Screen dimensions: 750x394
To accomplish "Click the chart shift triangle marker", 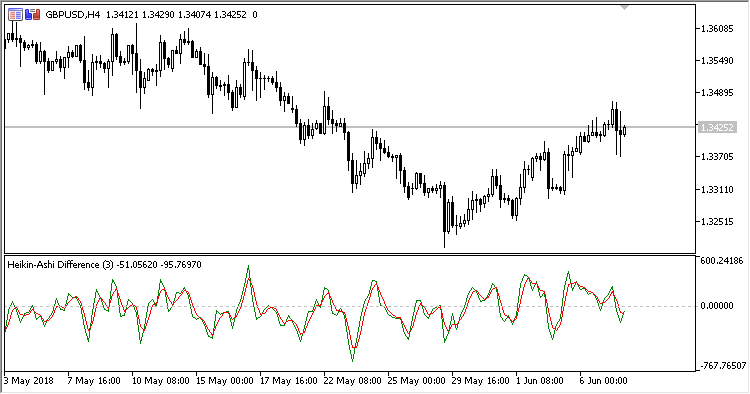I will point(624,8).
